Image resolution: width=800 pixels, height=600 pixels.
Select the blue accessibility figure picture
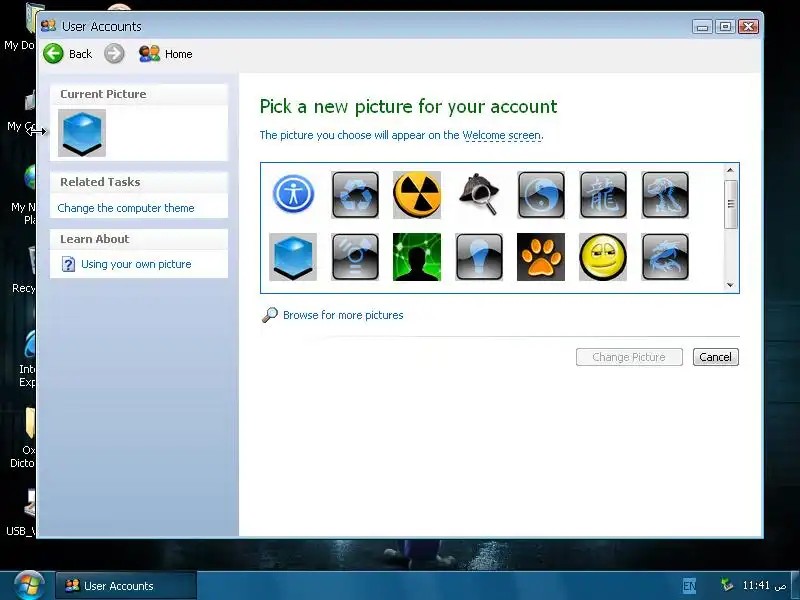[293, 194]
